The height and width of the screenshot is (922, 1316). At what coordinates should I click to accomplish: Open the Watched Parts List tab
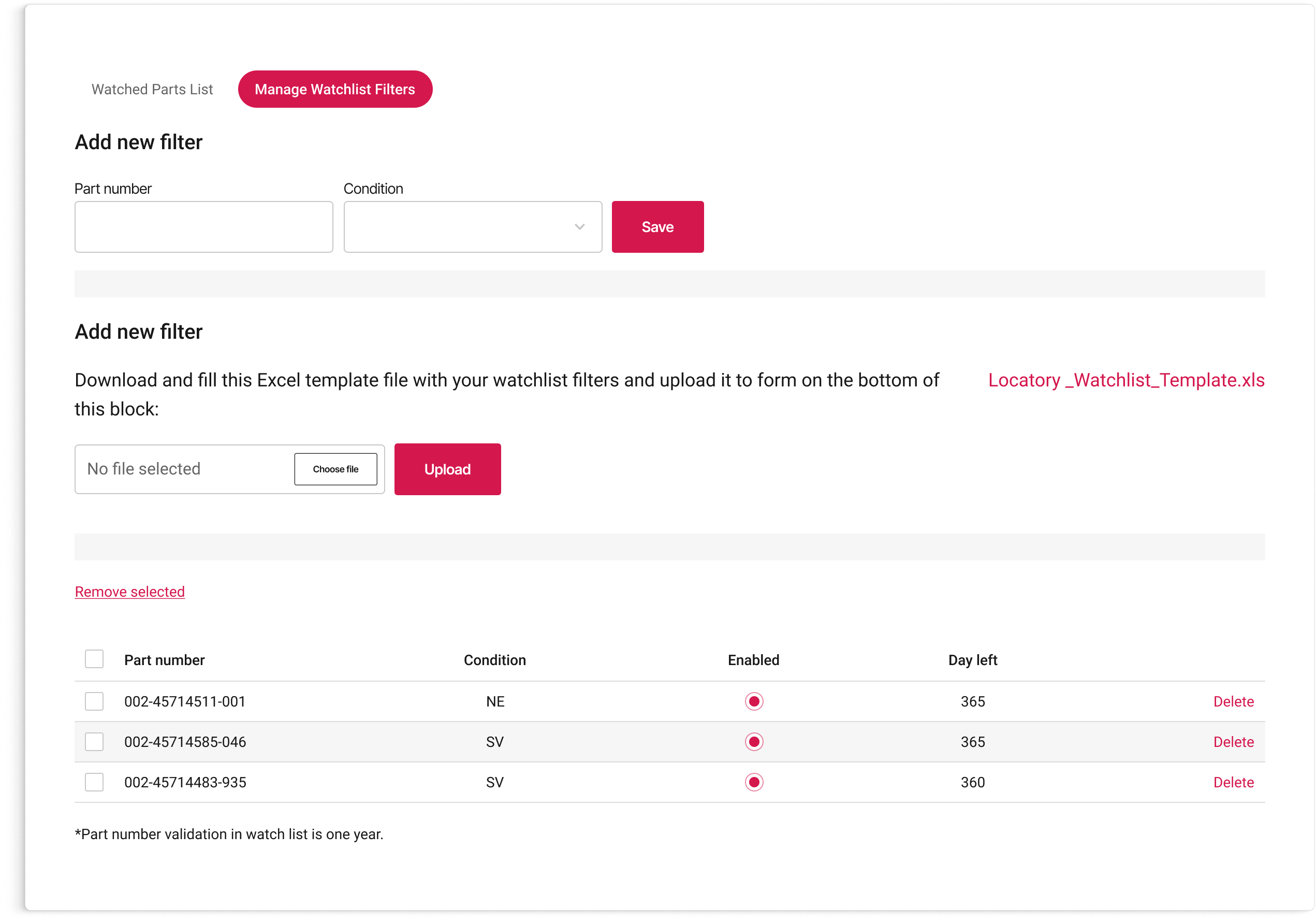(x=152, y=90)
